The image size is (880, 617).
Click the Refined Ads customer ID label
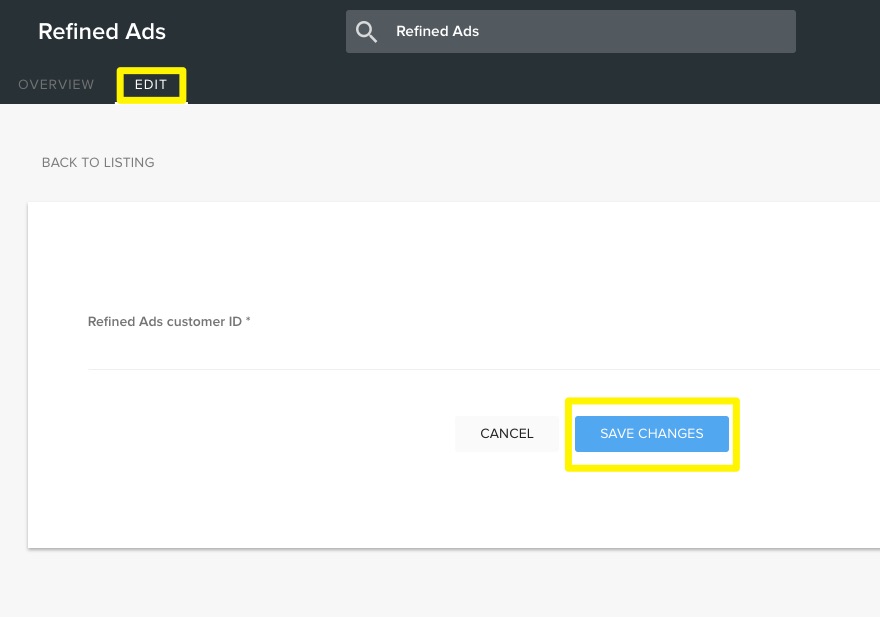coord(169,322)
